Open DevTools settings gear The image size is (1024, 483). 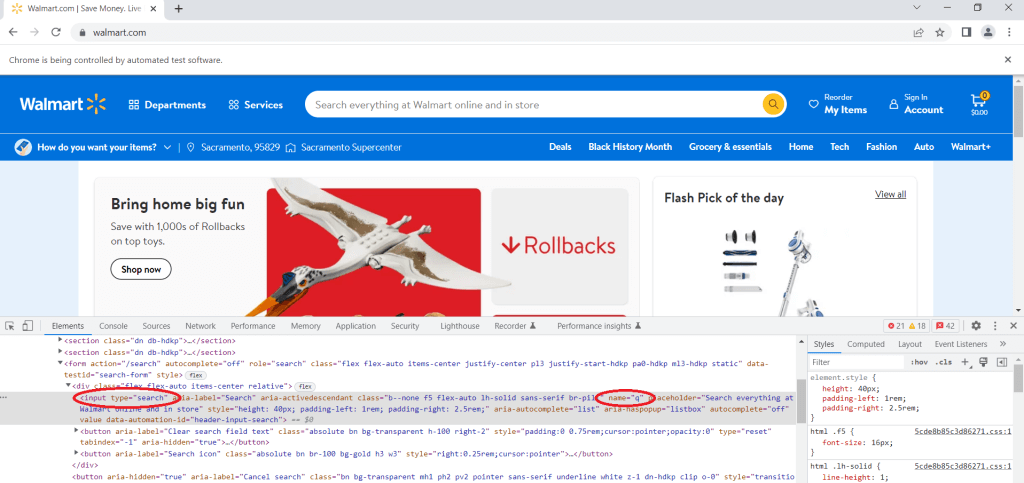tap(976, 326)
